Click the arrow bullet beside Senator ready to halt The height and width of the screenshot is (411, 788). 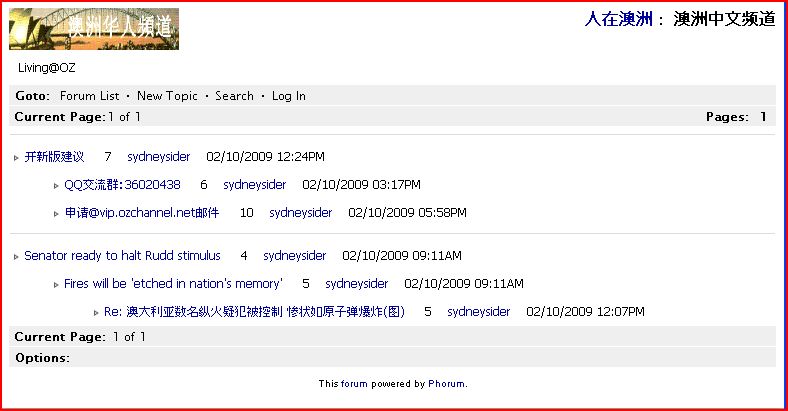tap(16, 257)
